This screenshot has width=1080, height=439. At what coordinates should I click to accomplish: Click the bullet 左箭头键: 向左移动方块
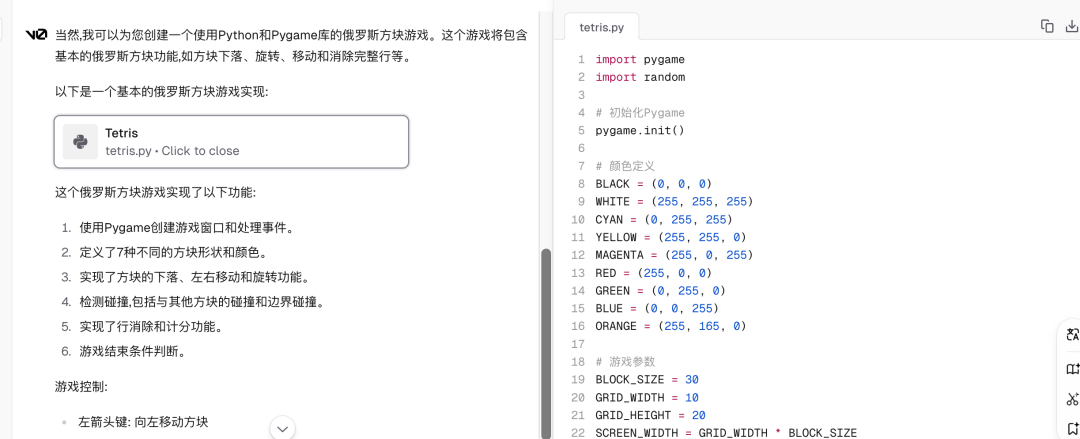pos(143,422)
